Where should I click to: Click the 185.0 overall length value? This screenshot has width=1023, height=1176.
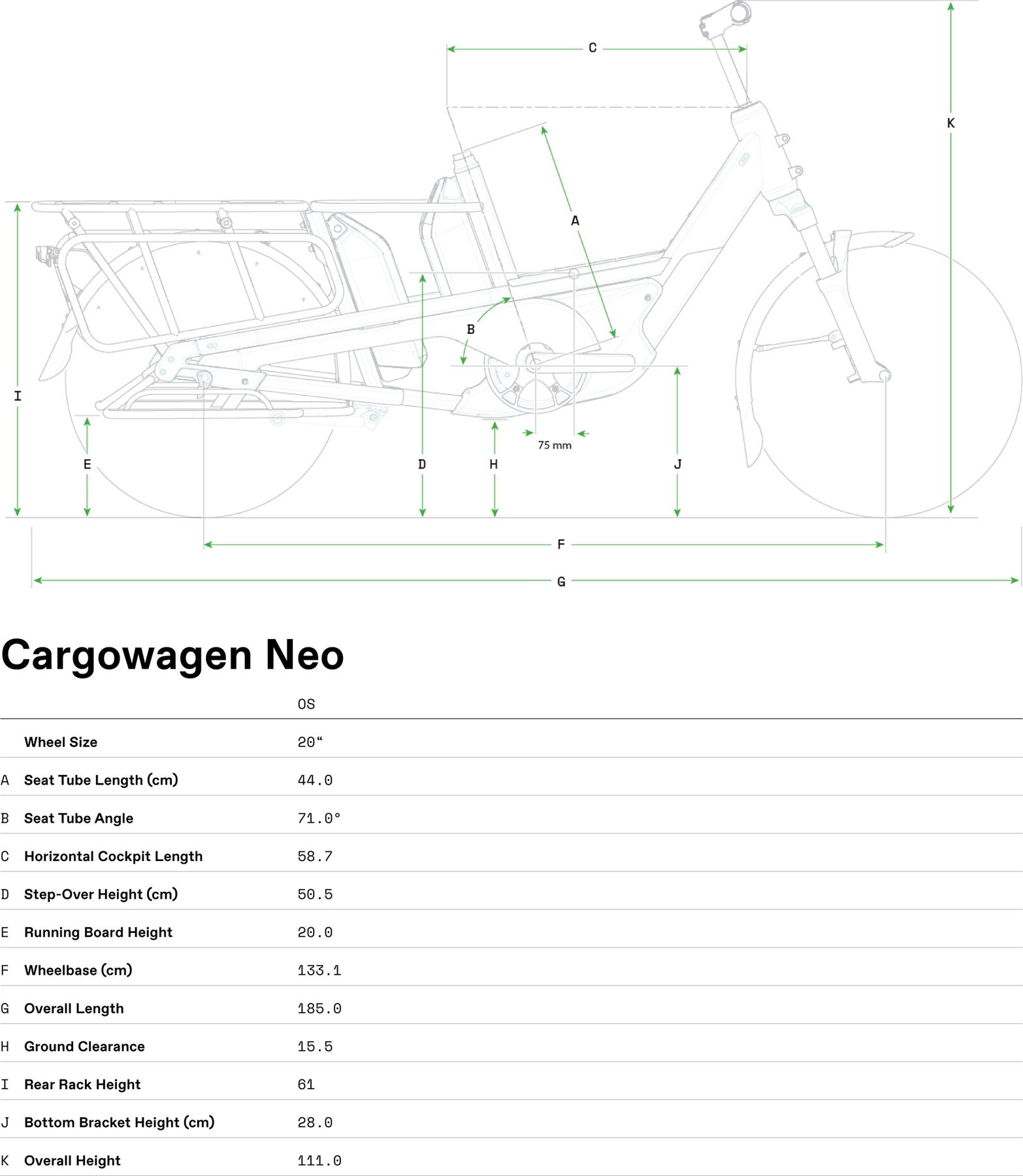(x=319, y=1008)
